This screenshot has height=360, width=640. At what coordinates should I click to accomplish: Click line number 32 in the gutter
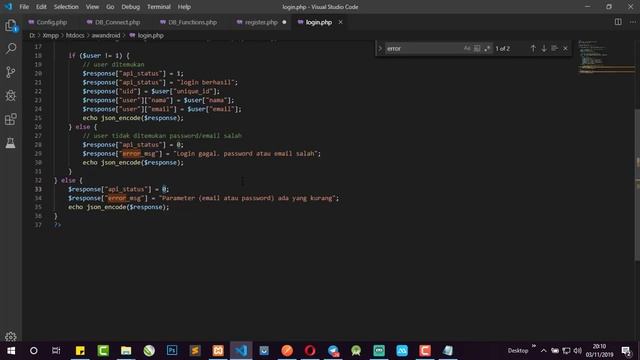[38, 180]
